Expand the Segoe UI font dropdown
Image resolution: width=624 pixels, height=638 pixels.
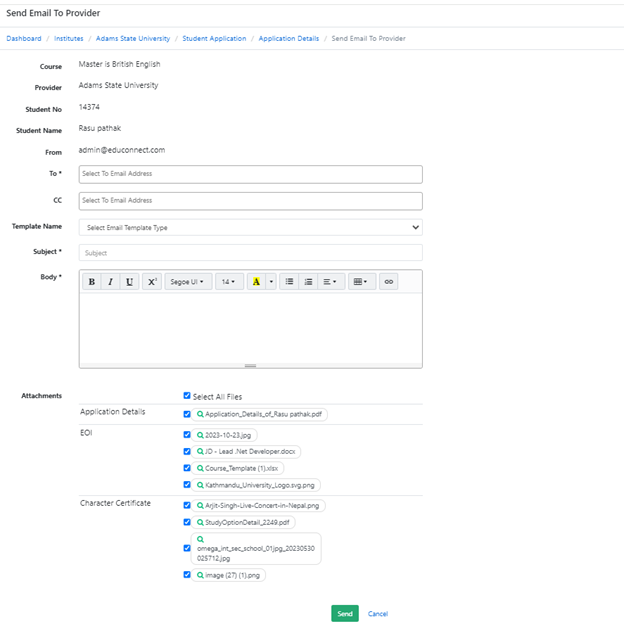pos(188,282)
